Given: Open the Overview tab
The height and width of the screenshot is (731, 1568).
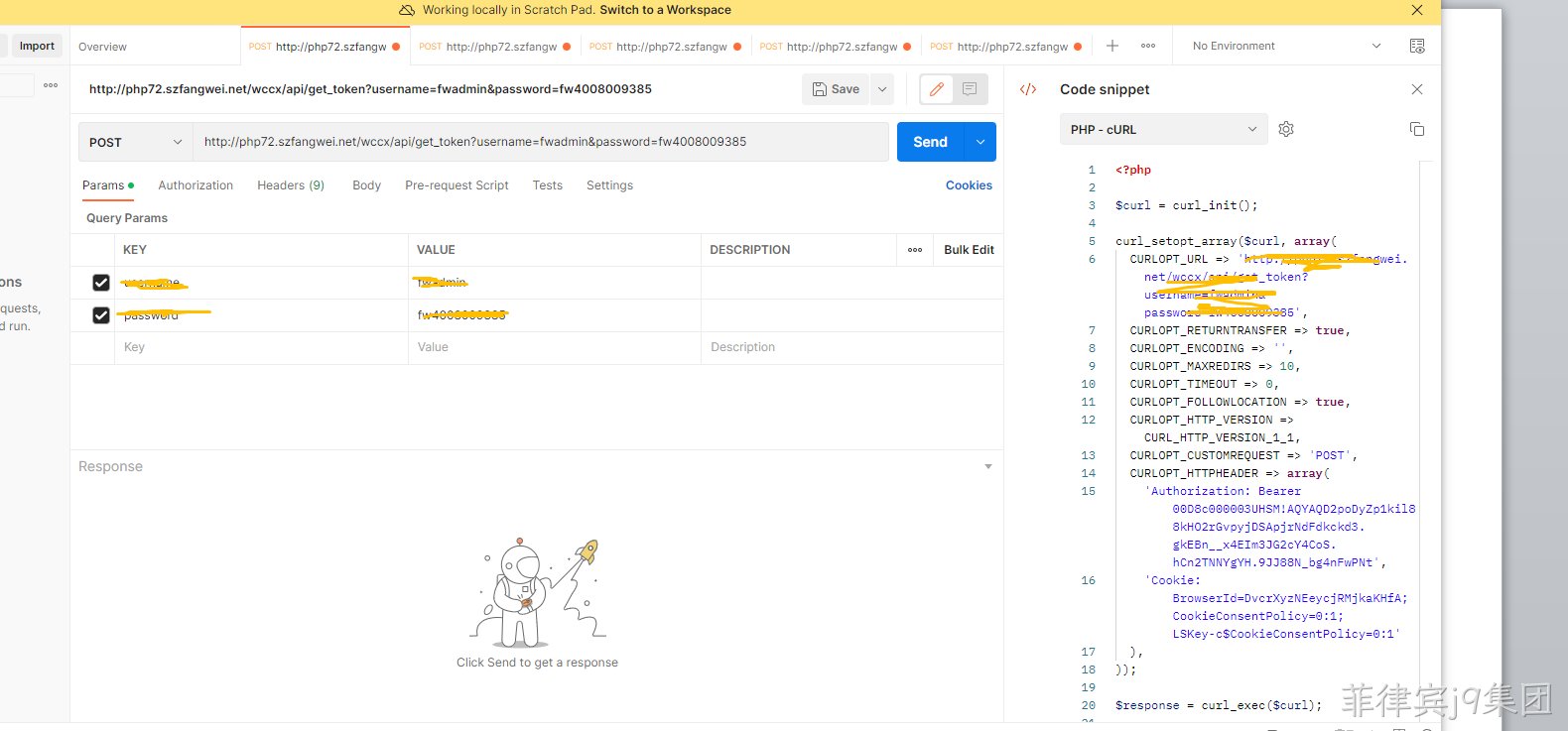Looking at the screenshot, I should 102,47.
